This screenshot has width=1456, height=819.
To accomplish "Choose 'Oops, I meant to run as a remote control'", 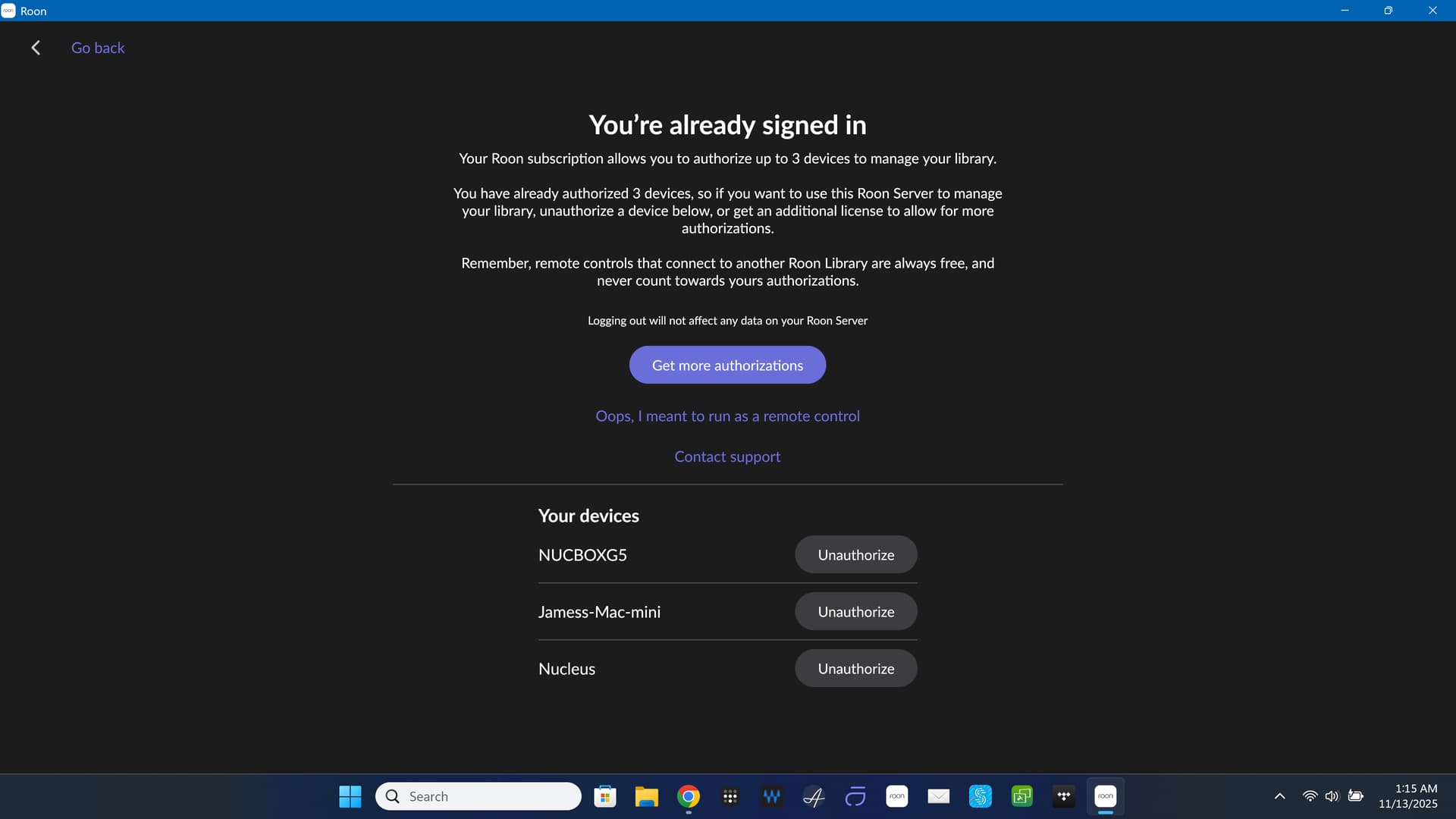I will [x=727, y=416].
